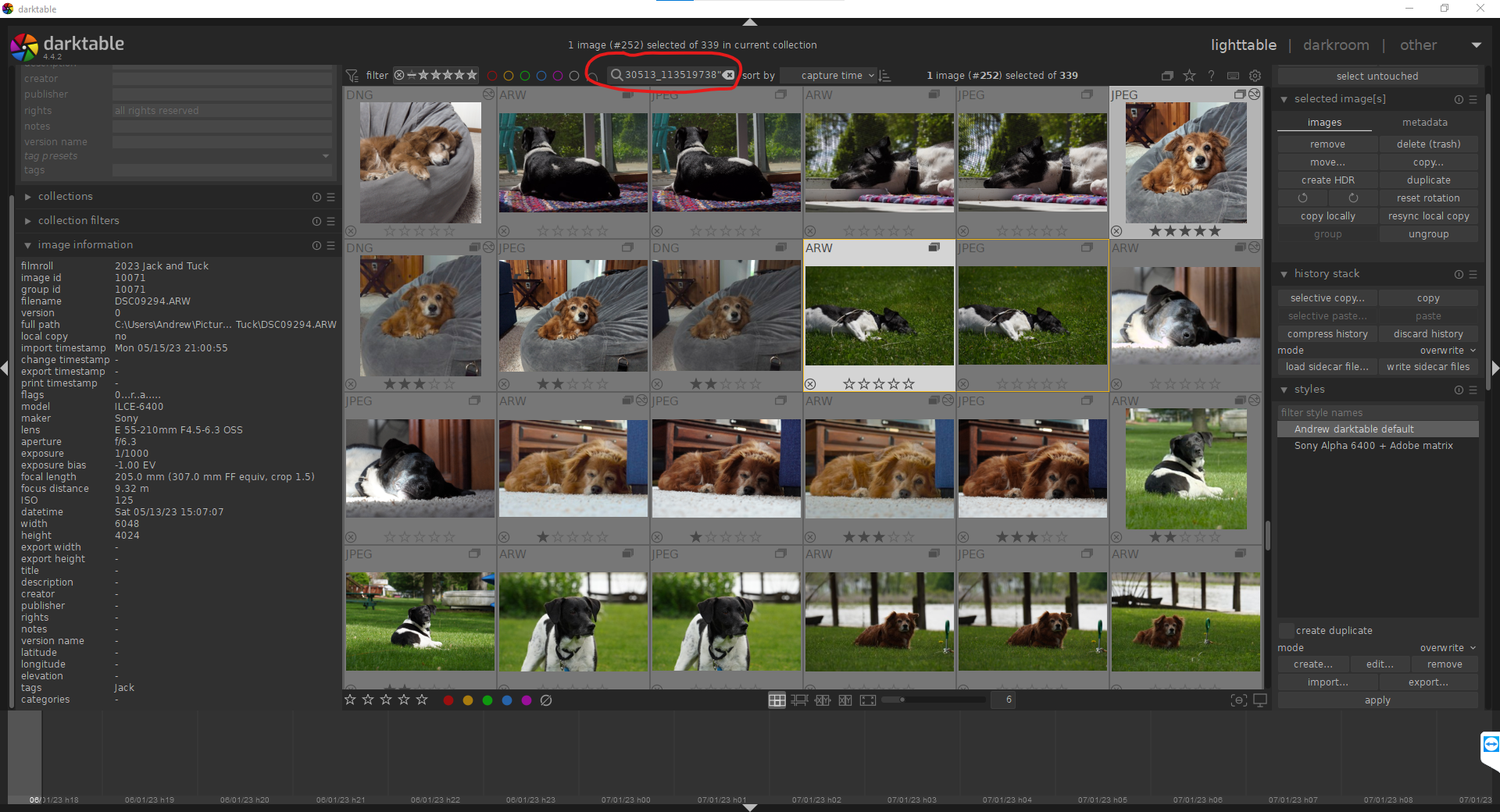Switch to the darkroom view

(x=1335, y=45)
